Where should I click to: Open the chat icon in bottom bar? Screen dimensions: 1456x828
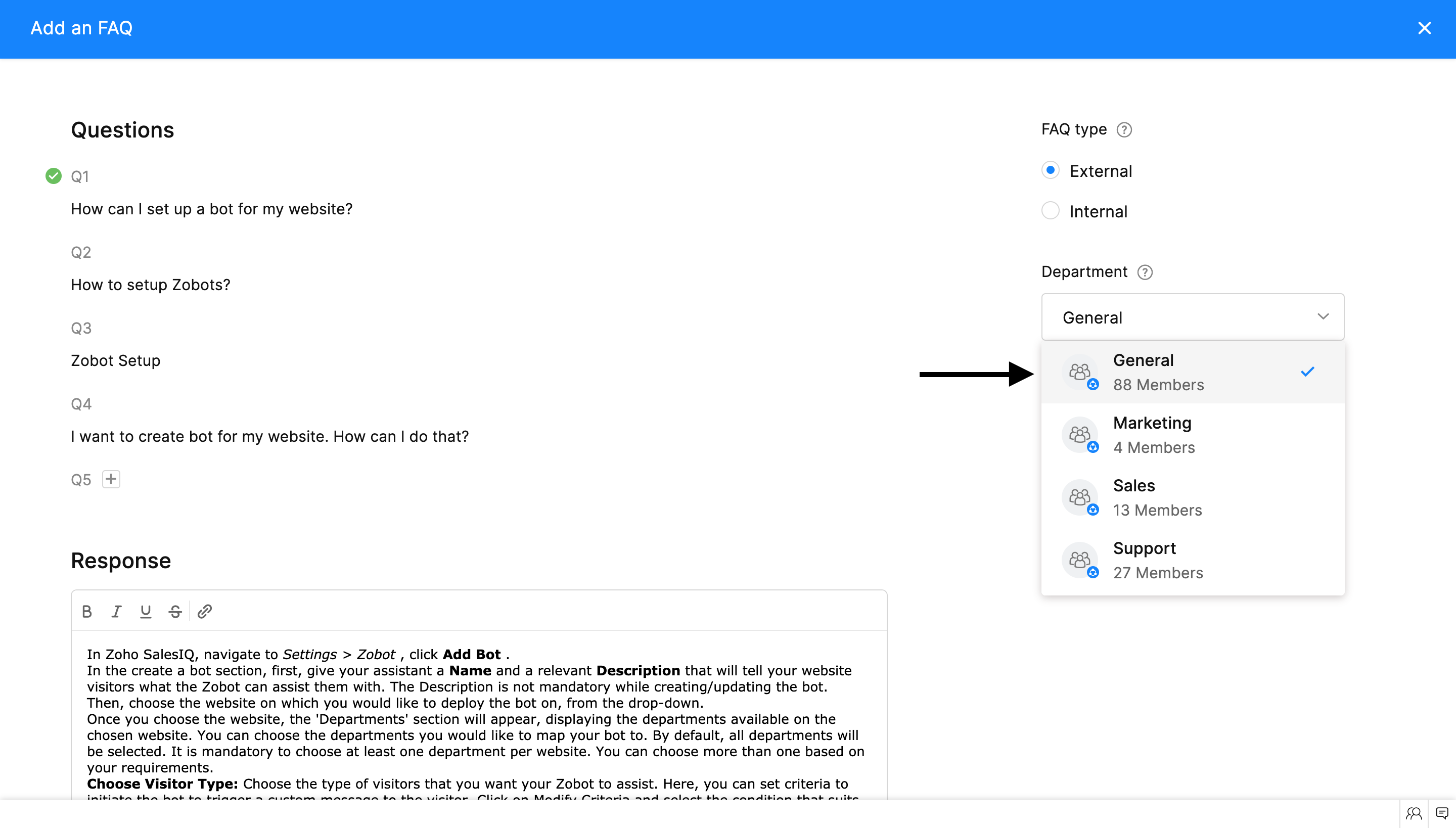(1442, 813)
